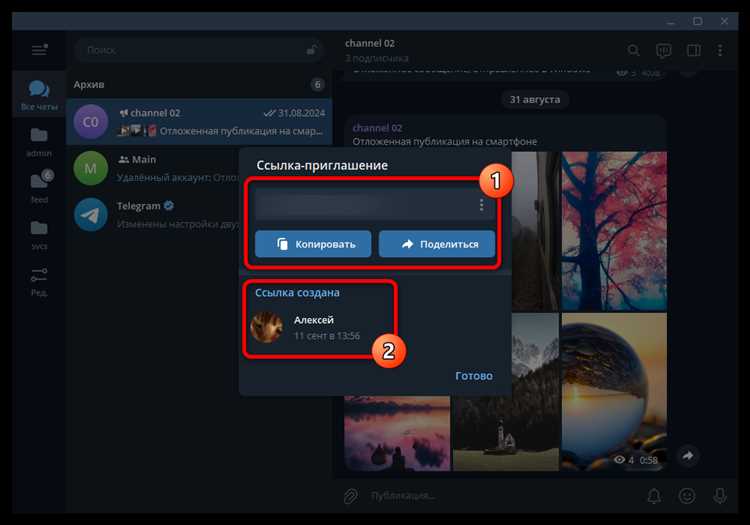Viewport: 750px width, 525px height.
Task: Copy the invite link with Копировать button
Action: pos(313,244)
